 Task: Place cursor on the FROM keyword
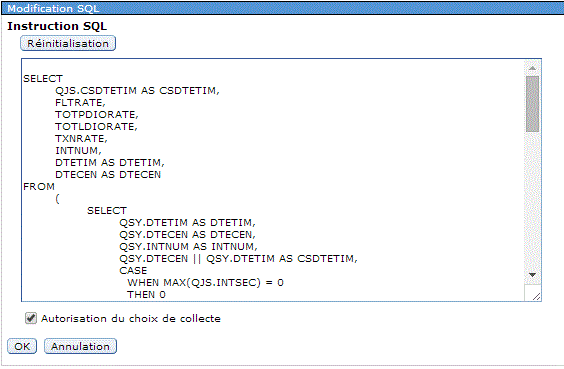(x=39, y=187)
